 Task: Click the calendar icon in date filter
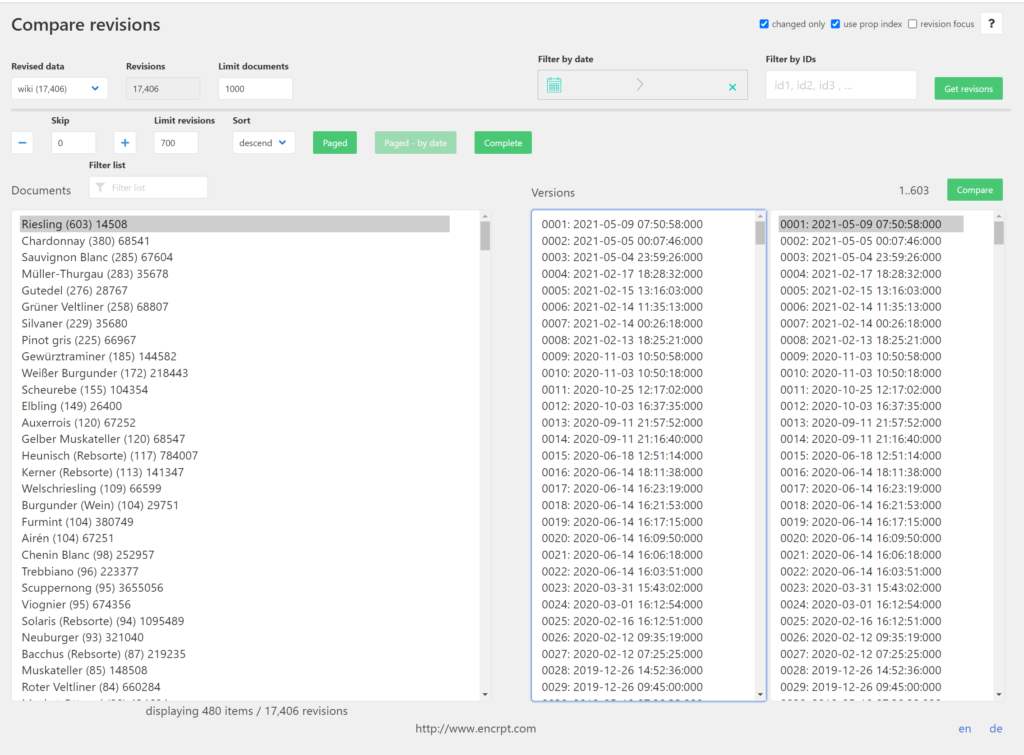553,86
